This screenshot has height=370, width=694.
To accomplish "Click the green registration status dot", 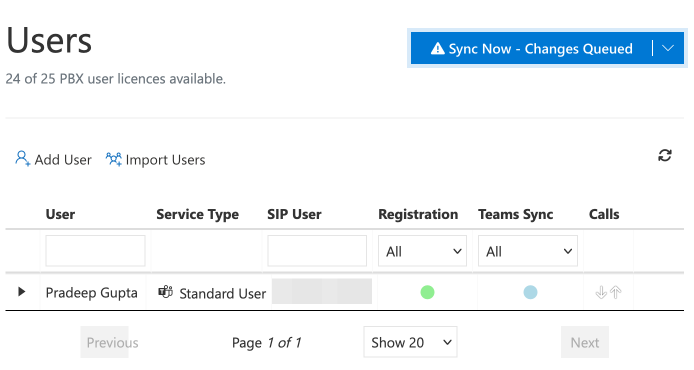I will coord(427,292).
